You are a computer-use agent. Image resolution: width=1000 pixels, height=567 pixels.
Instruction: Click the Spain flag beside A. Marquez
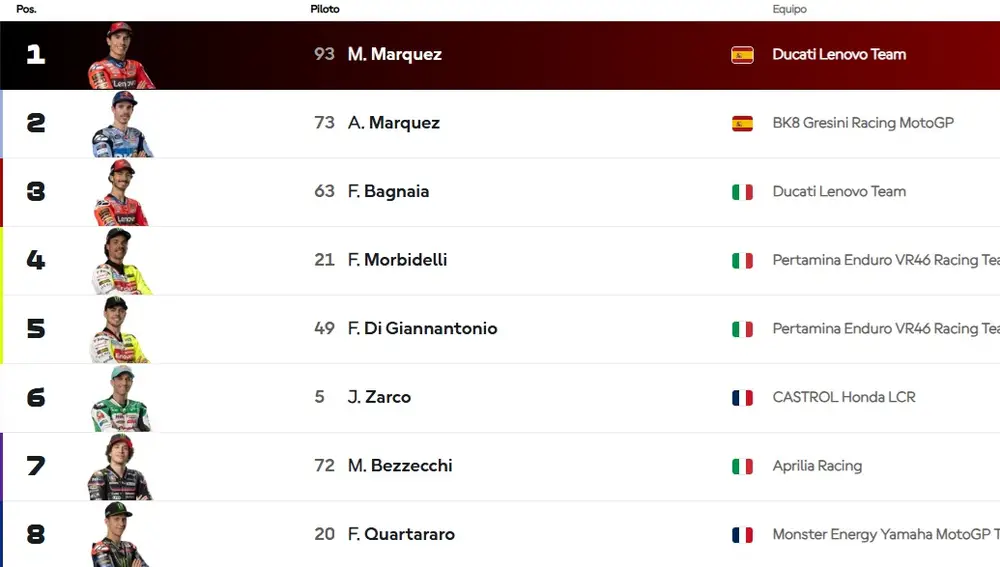coord(742,123)
